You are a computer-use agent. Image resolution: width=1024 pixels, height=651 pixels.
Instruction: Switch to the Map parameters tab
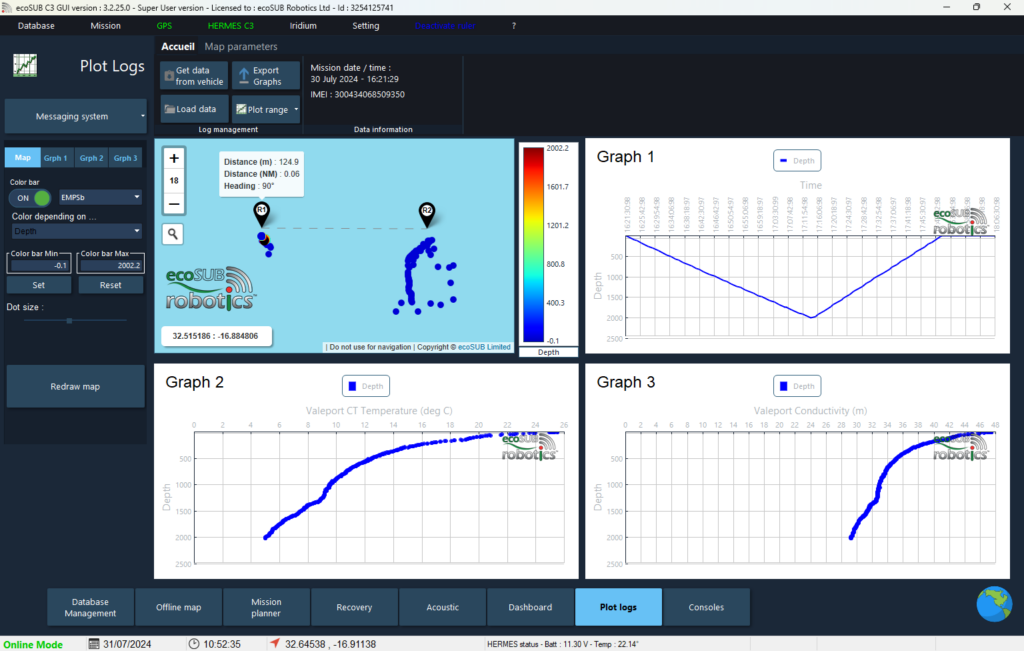click(241, 47)
